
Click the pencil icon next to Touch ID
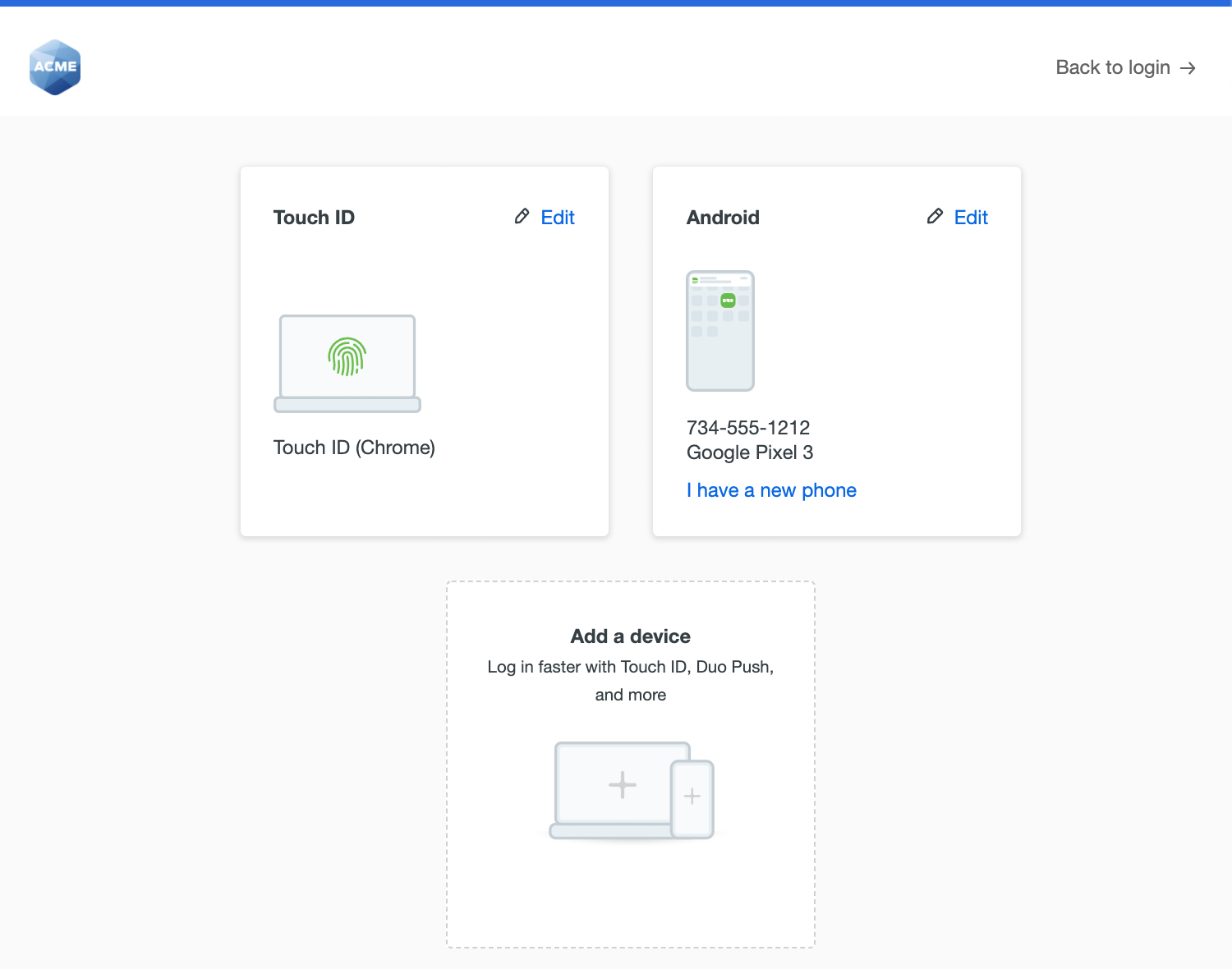tap(522, 217)
